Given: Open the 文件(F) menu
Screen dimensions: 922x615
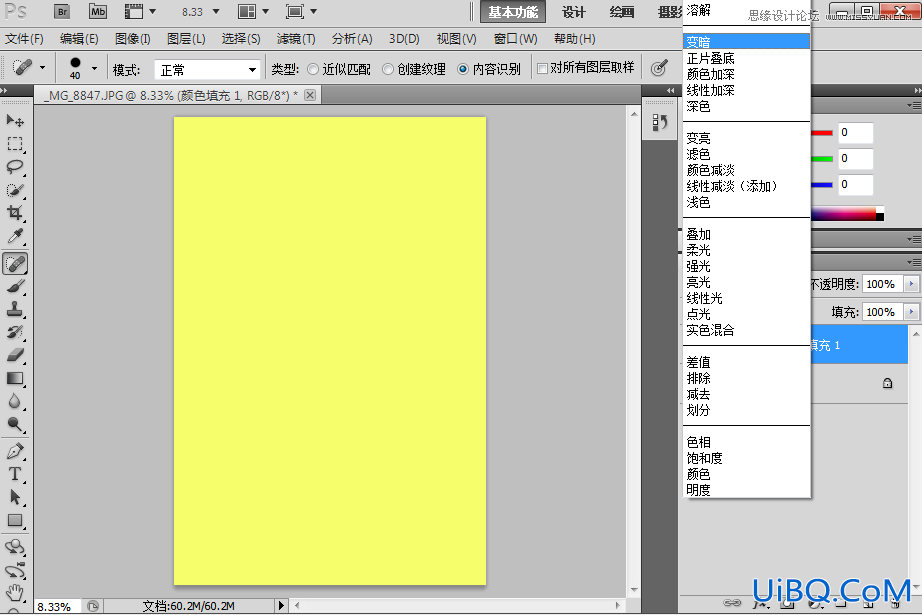Looking at the screenshot, I should click(x=24, y=39).
